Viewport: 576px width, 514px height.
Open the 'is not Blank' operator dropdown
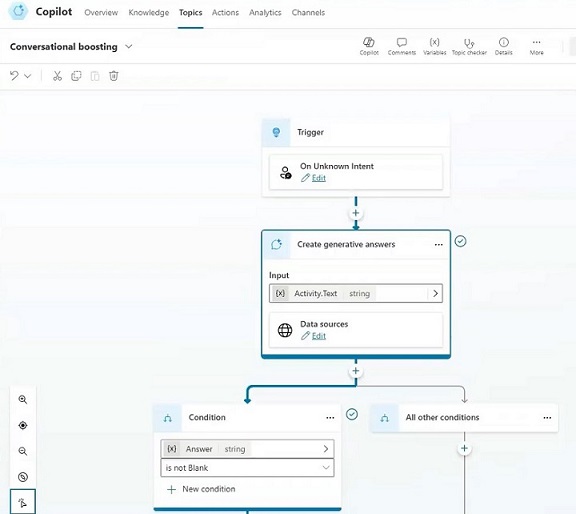[x=247, y=468]
